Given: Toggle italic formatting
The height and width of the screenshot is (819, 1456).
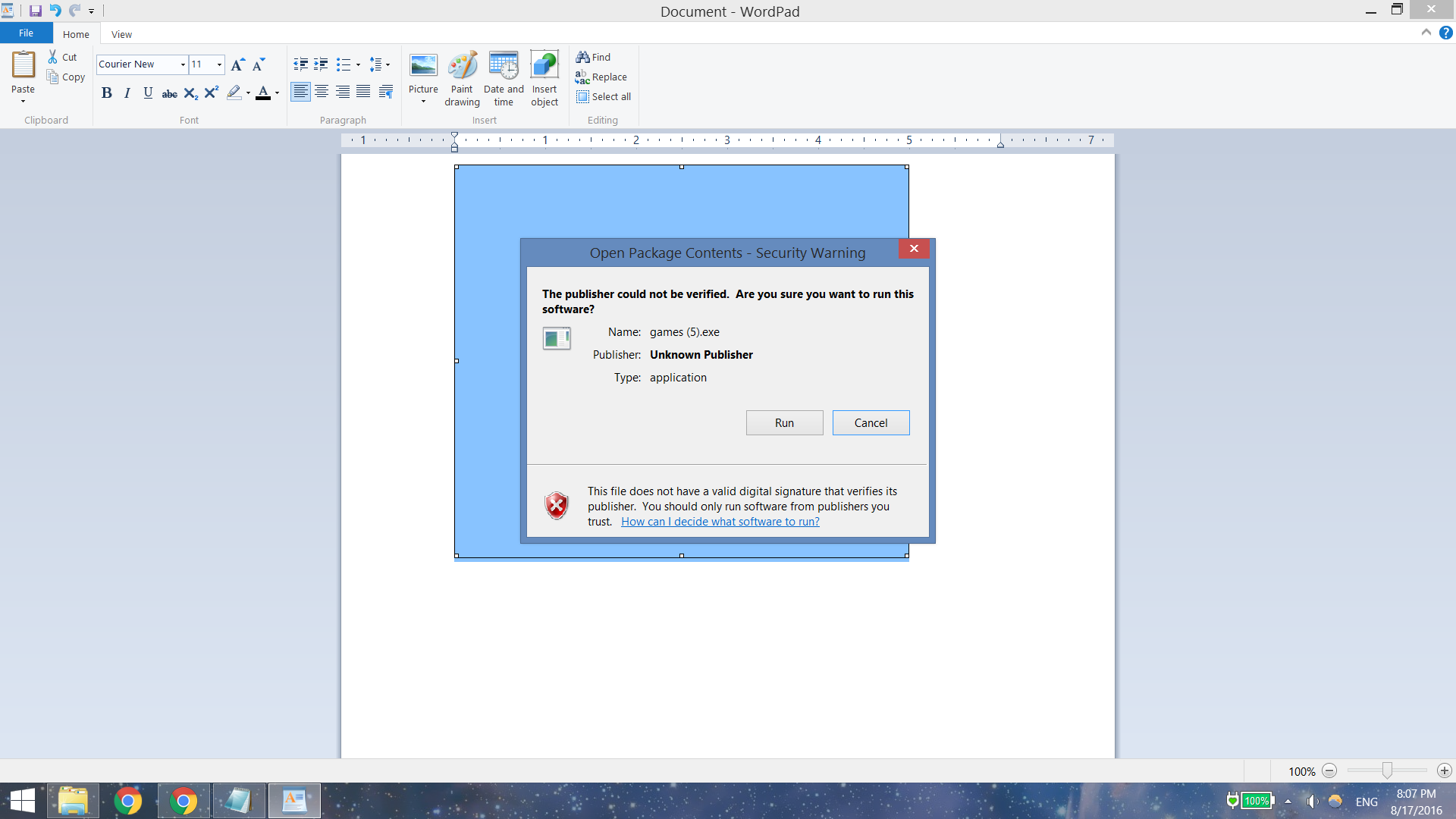Looking at the screenshot, I should pos(127,93).
